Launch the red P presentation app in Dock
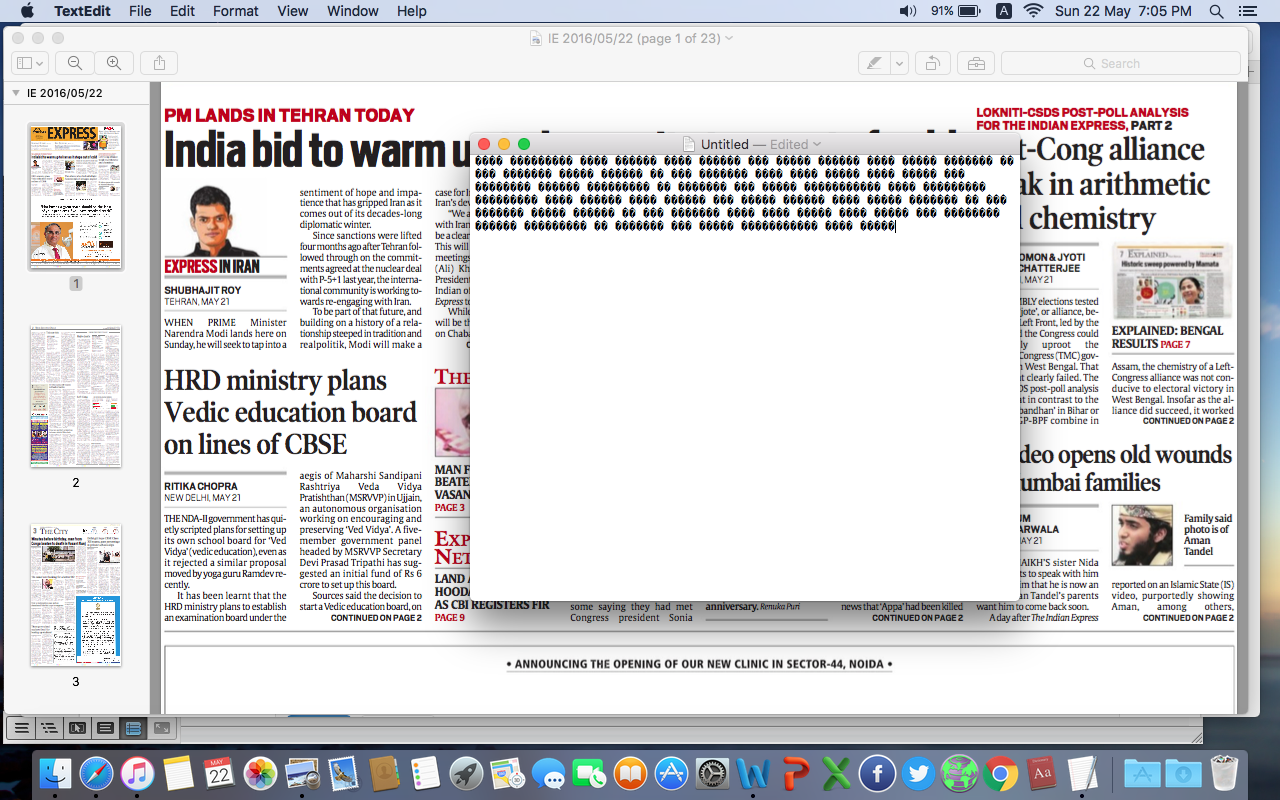 pos(795,773)
